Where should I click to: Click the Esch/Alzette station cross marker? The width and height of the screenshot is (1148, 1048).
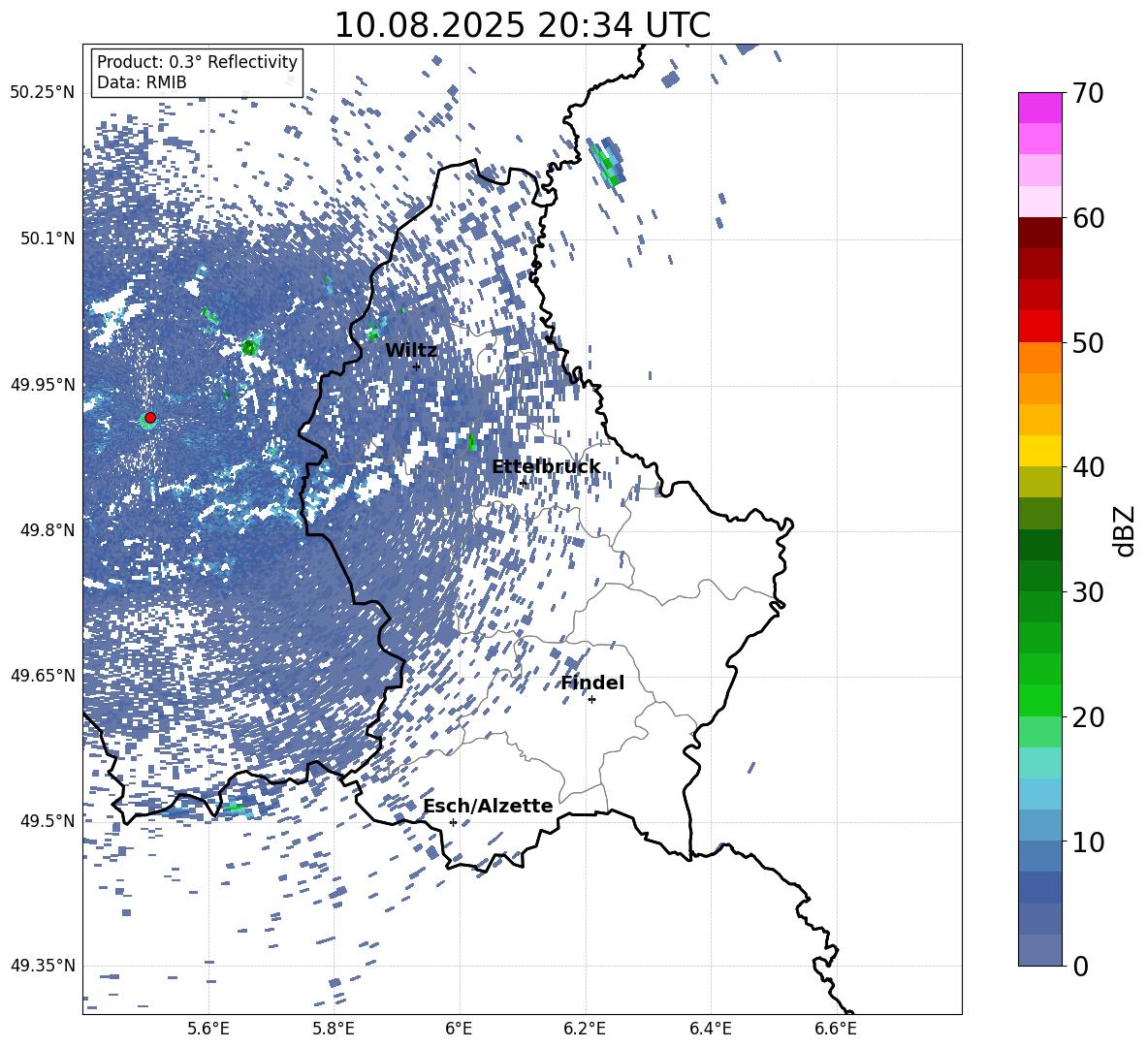[x=453, y=822]
